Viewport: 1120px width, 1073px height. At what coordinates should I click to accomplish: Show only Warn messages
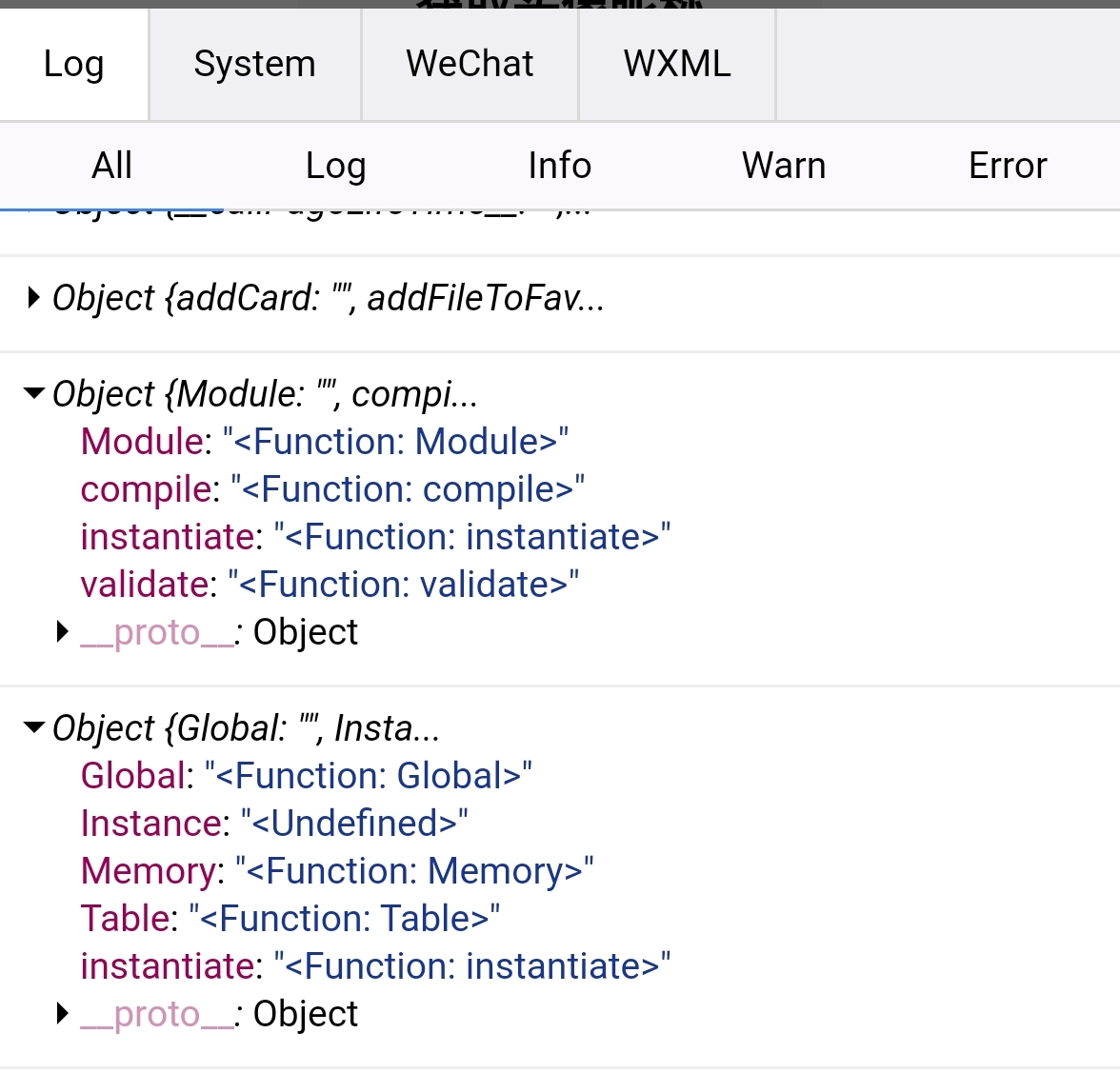click(783, 166)
